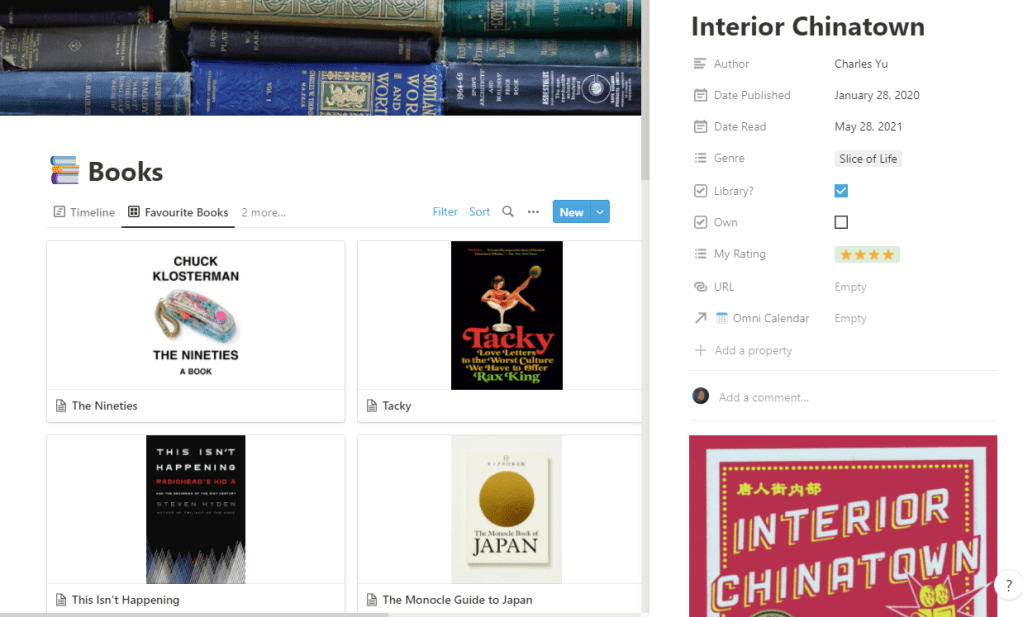Click the link icon next to URL
Image resolution: width=1023 pixels, height=617 pixels.
coord(700,286)
